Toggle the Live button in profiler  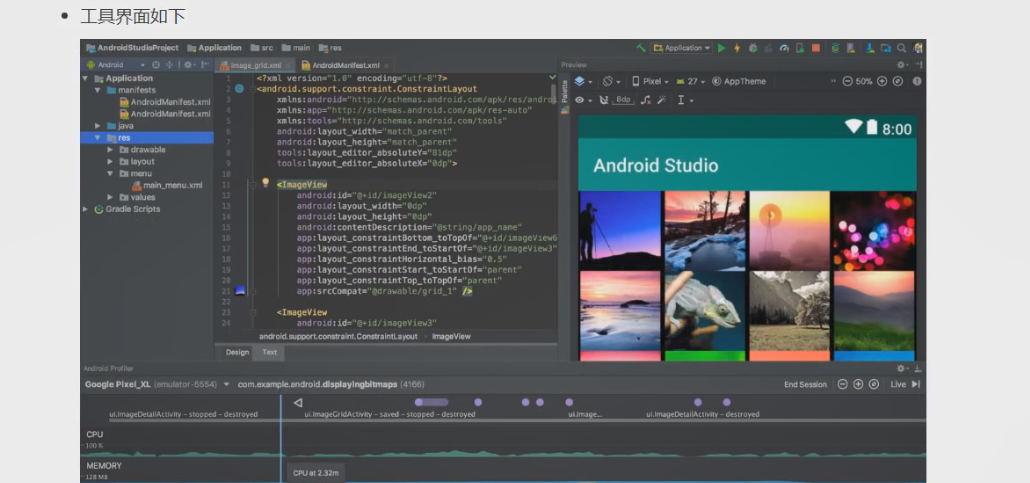903,384
